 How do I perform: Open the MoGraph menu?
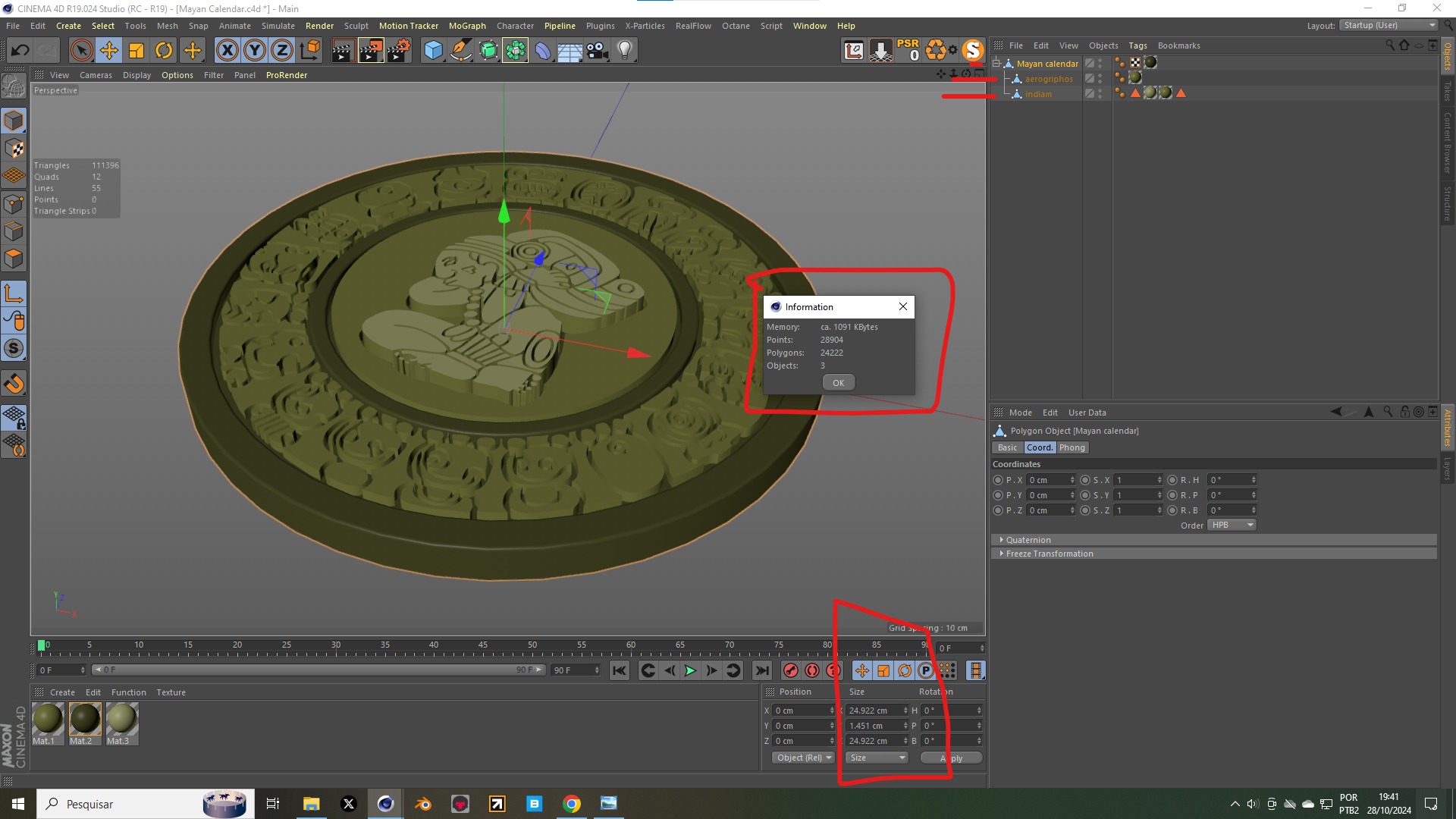pyautogui.click(x=467, y=26)
